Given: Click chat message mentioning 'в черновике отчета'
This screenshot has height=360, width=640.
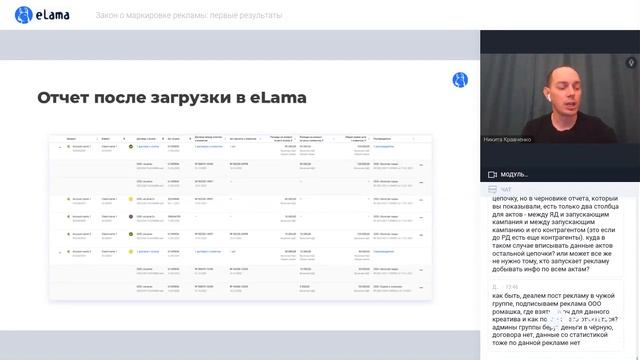Looking at the screenshot, I should (556, 234).
